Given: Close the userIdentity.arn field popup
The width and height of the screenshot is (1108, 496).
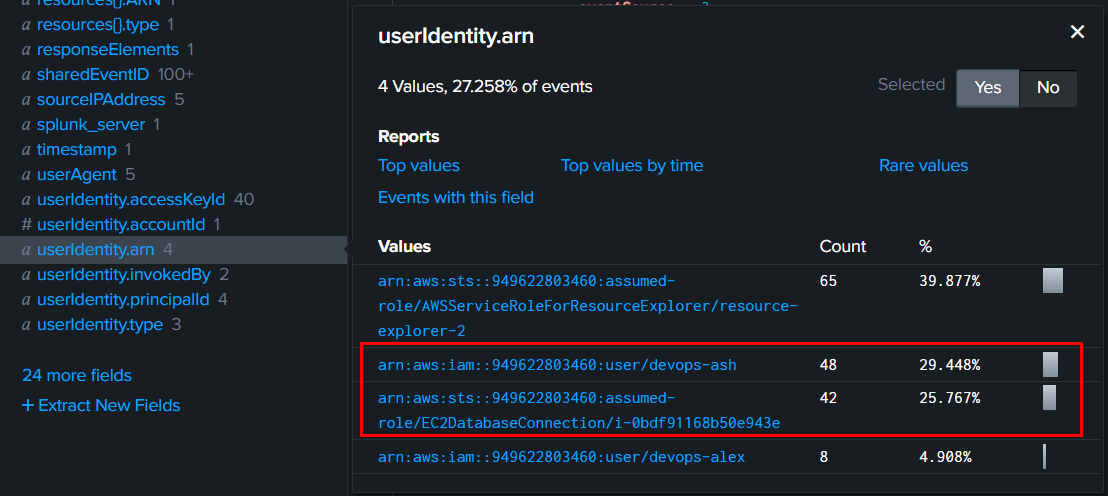Looking at the screenshot, I should [x=1077, y=32].
